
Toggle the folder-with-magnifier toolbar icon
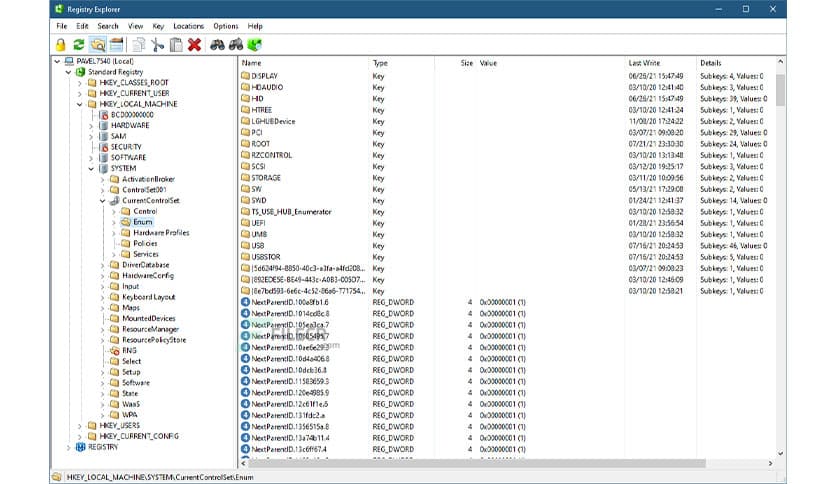98,45
